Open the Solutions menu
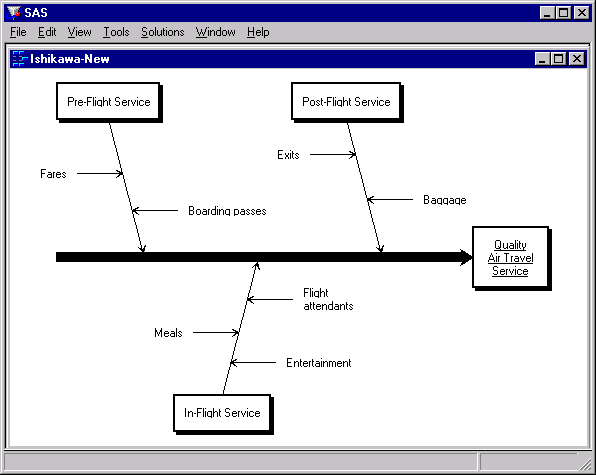 163,32
